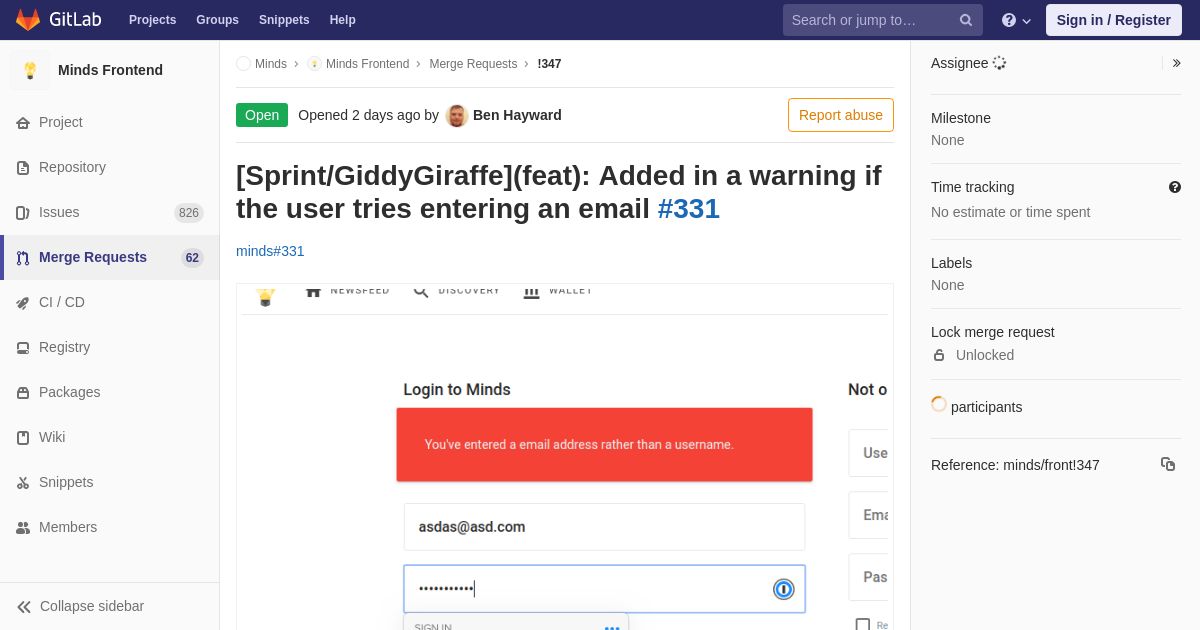1200x630 pixels.
Task: Open Packages in the sidebar
Action: point(69,392)
